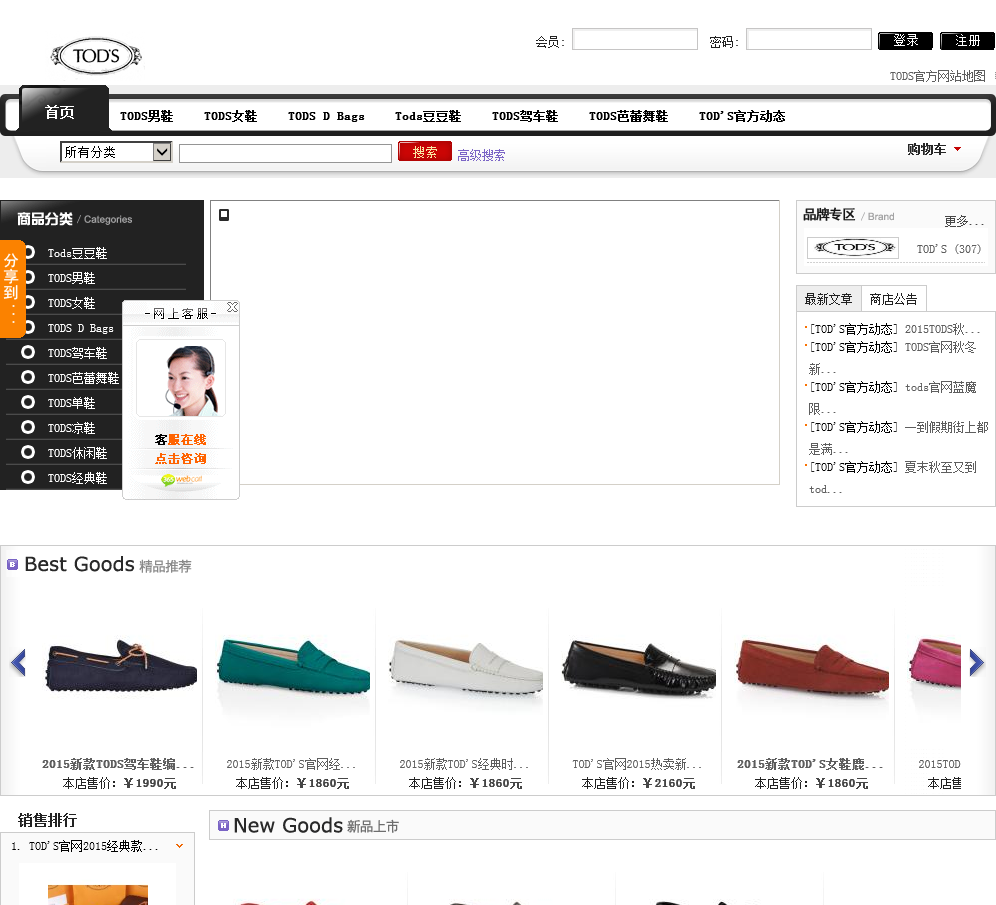This screenshot has height=905, width=996.
Task: Open article 2015TODS秋... in latest articles
Action: tap(943, 329)
